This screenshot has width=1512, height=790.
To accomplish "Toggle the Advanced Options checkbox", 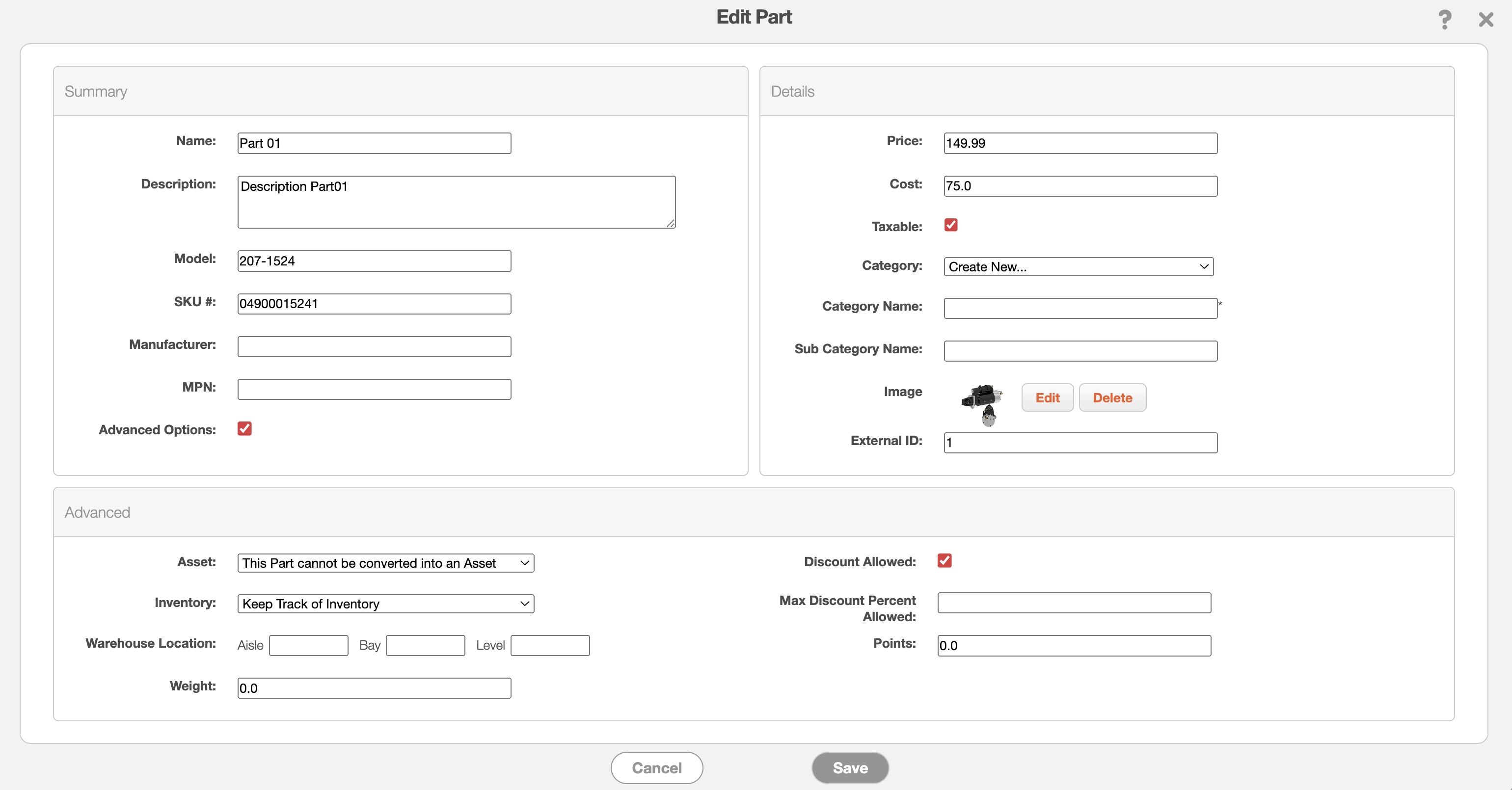I will pos(245,429).
